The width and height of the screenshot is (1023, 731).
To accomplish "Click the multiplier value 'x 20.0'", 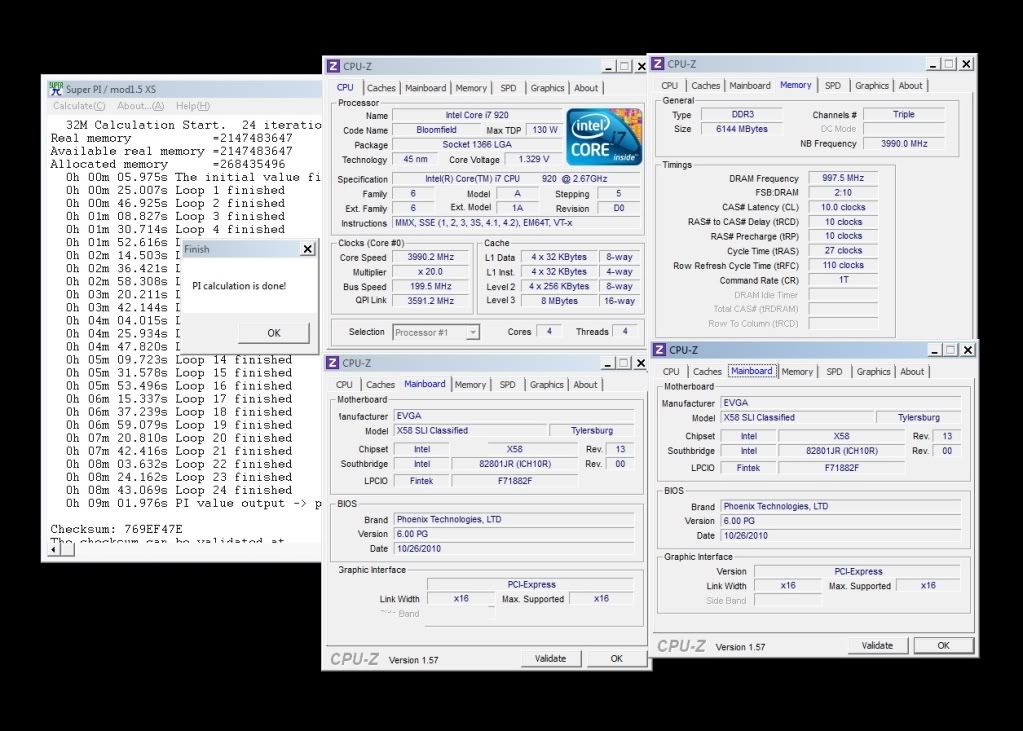I will 431,272.
